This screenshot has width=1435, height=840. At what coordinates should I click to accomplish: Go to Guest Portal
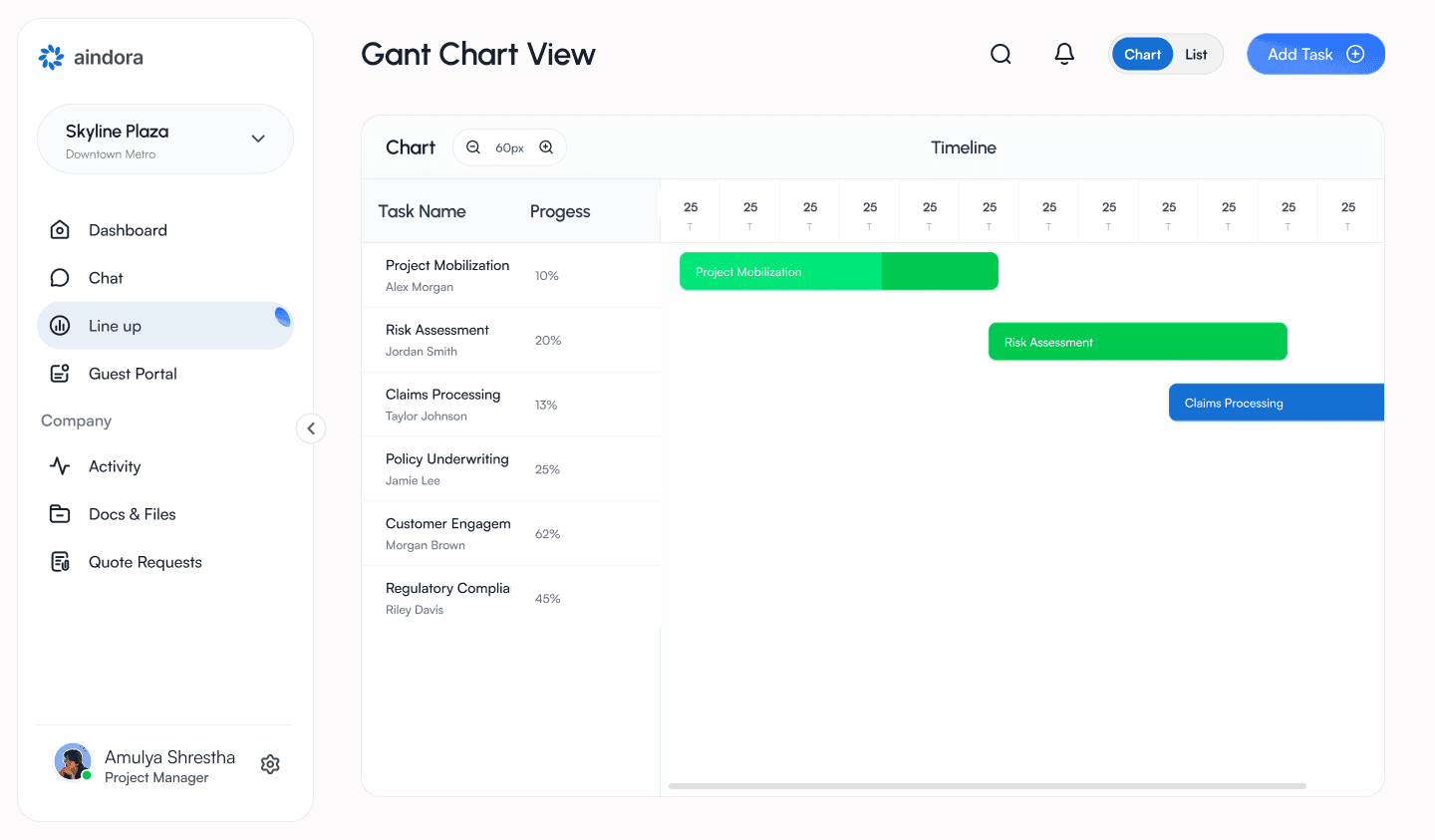[165, 374]
